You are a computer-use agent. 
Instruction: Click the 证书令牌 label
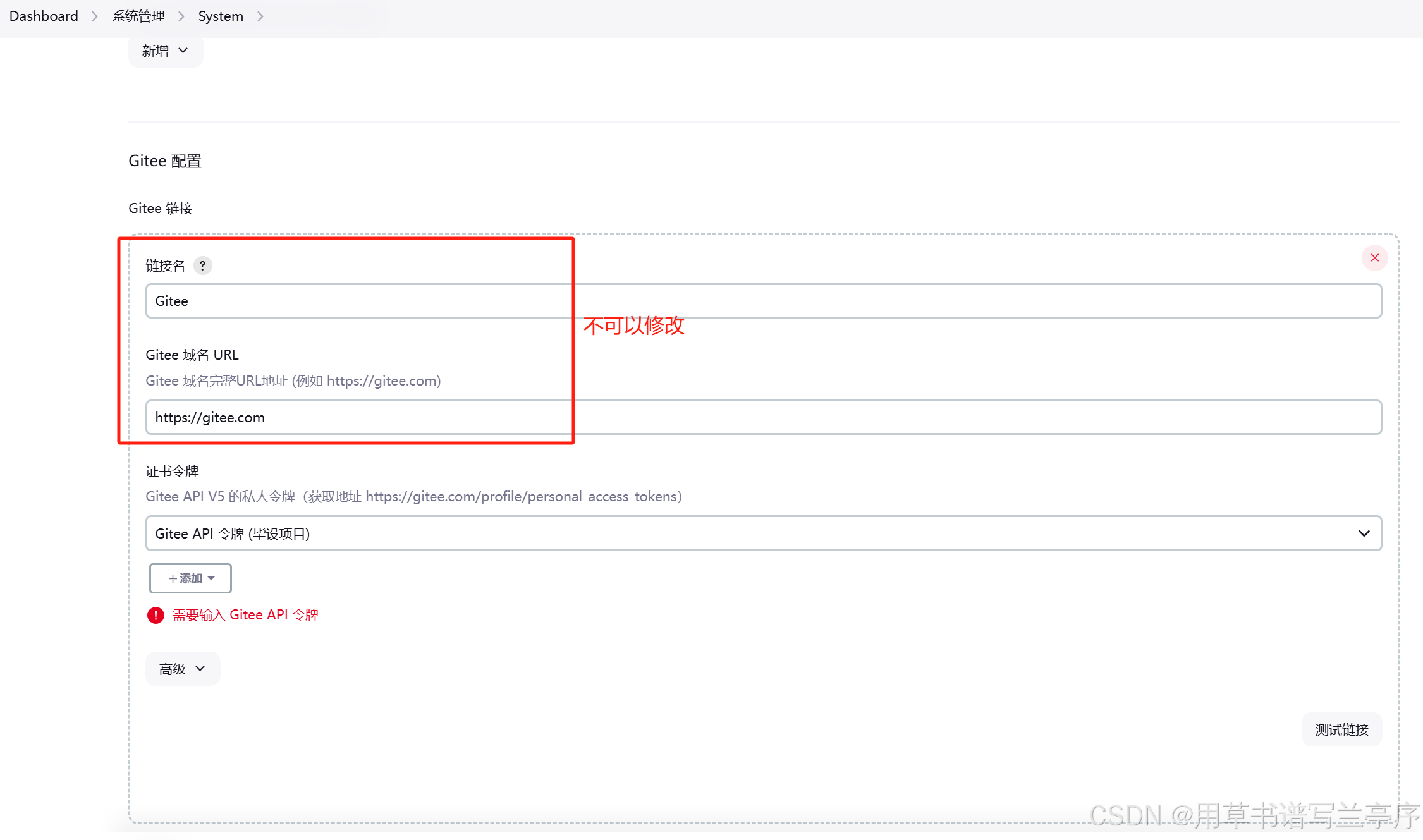click(172, 472)
